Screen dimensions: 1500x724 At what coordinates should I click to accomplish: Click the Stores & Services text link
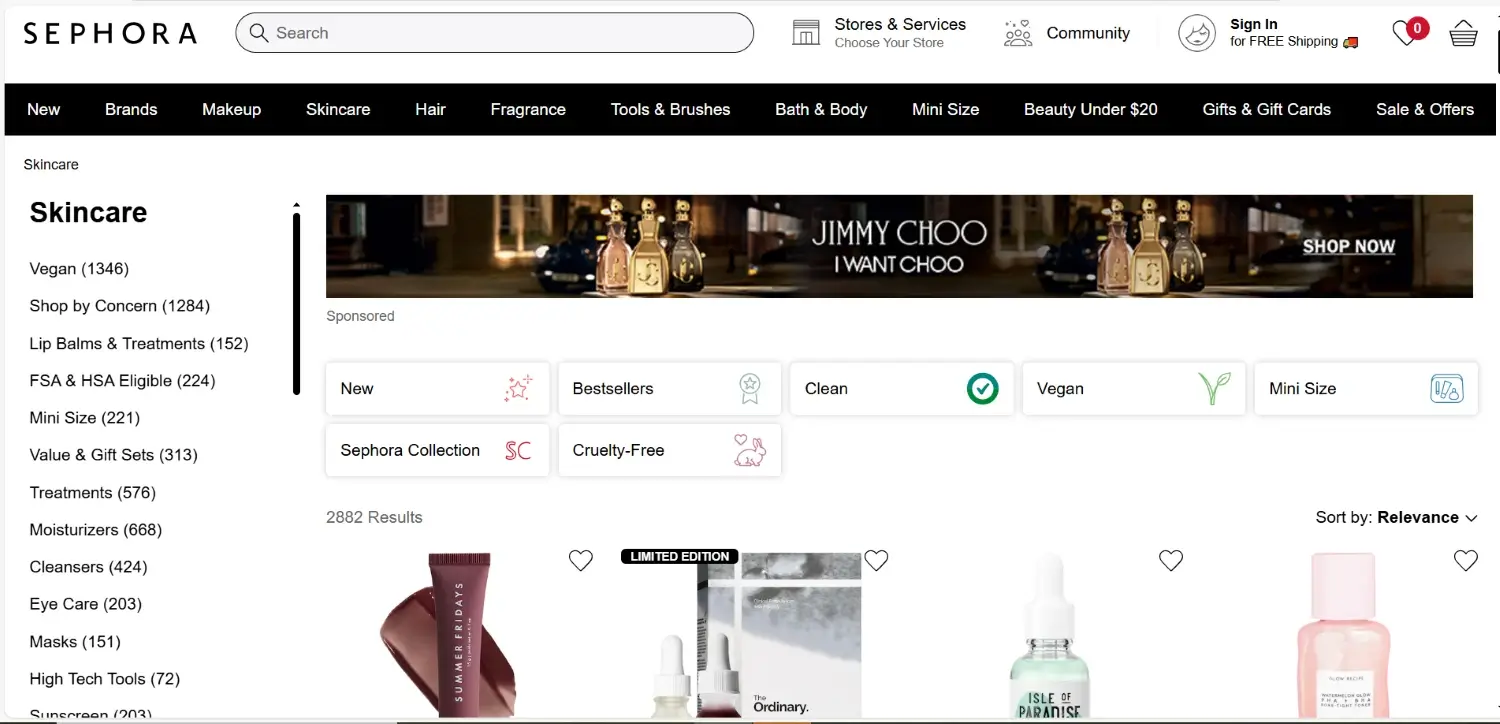click(900, 24)
